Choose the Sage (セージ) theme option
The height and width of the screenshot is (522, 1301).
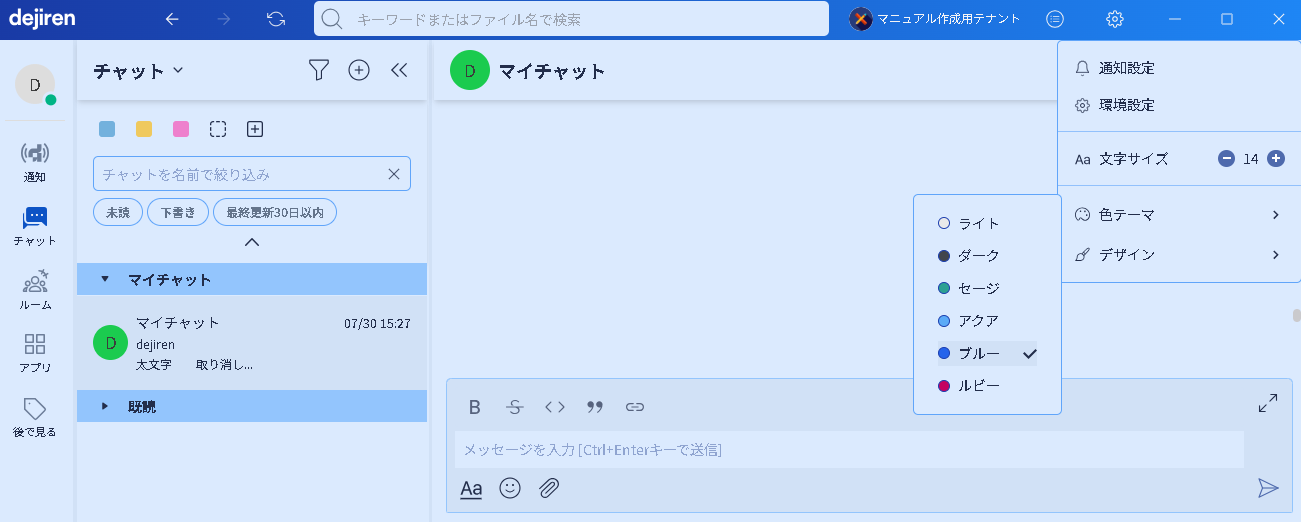(977, 288)
